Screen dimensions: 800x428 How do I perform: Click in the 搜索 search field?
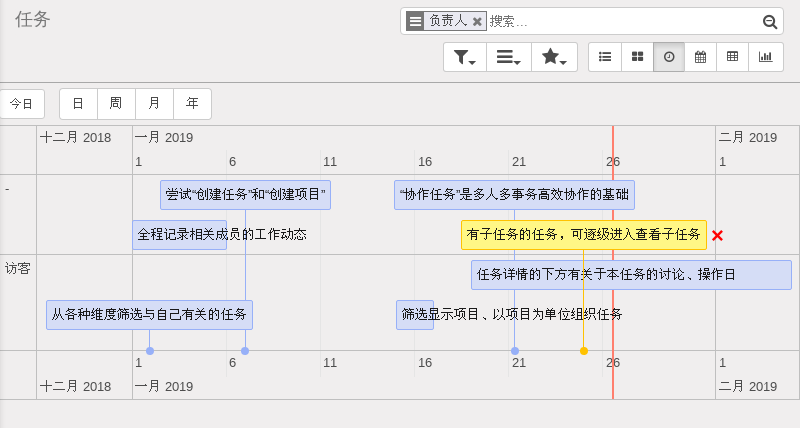(620, 21)
